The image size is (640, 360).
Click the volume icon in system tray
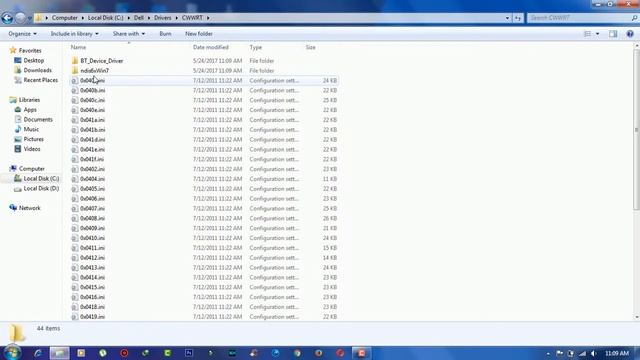pyautogui.click(x=593, y=353)
